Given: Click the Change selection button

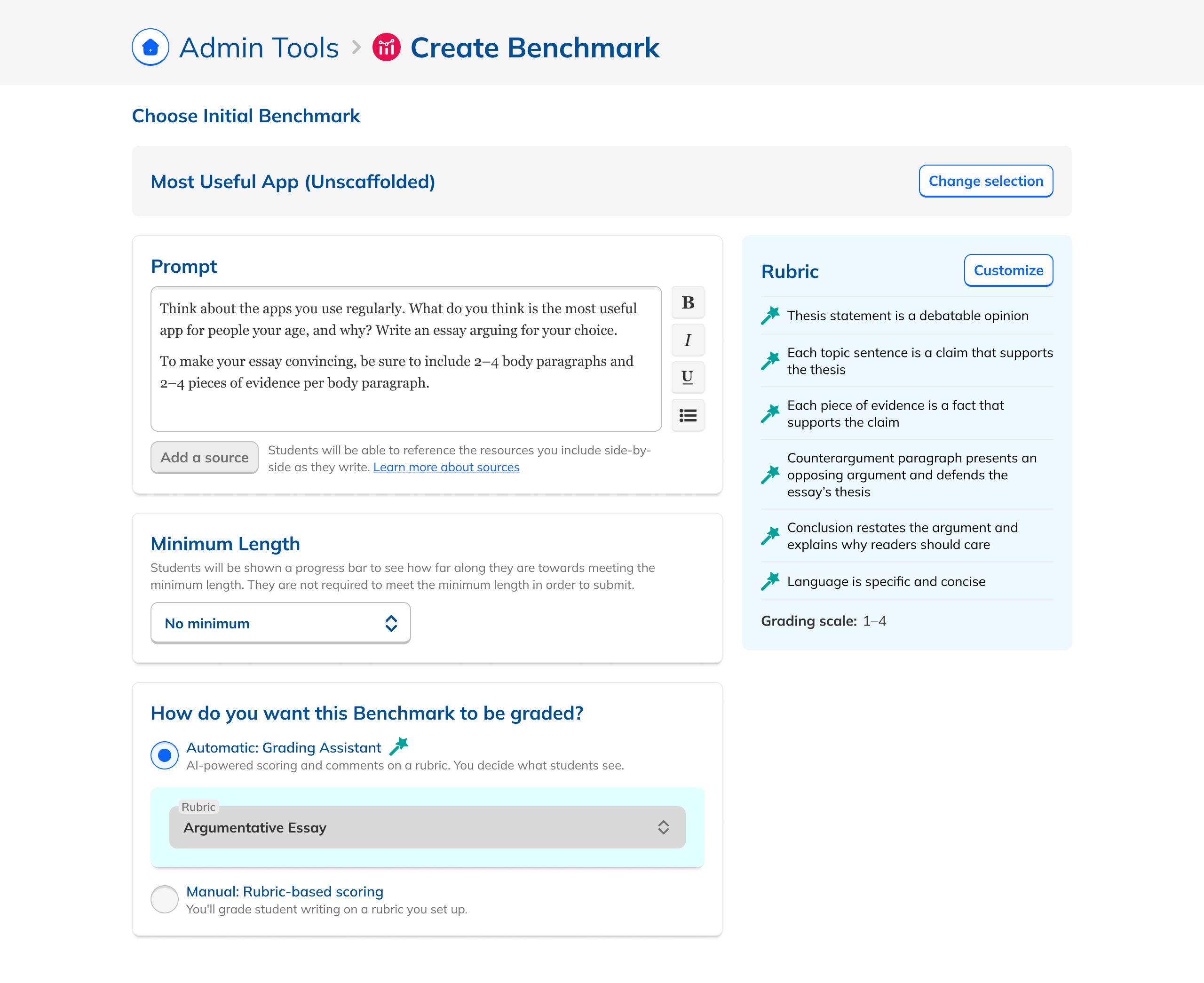Looking at the screenshot, I should [985, 181].
